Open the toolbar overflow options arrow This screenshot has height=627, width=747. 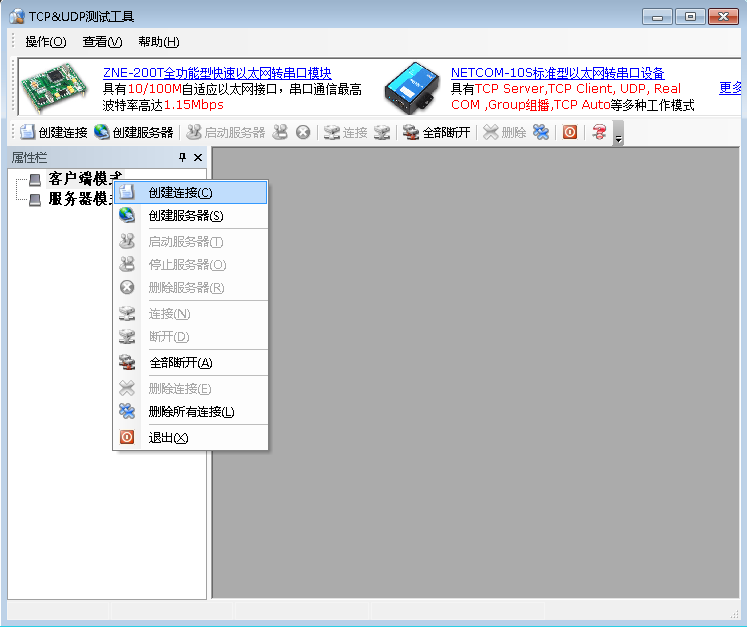point(618,133)
